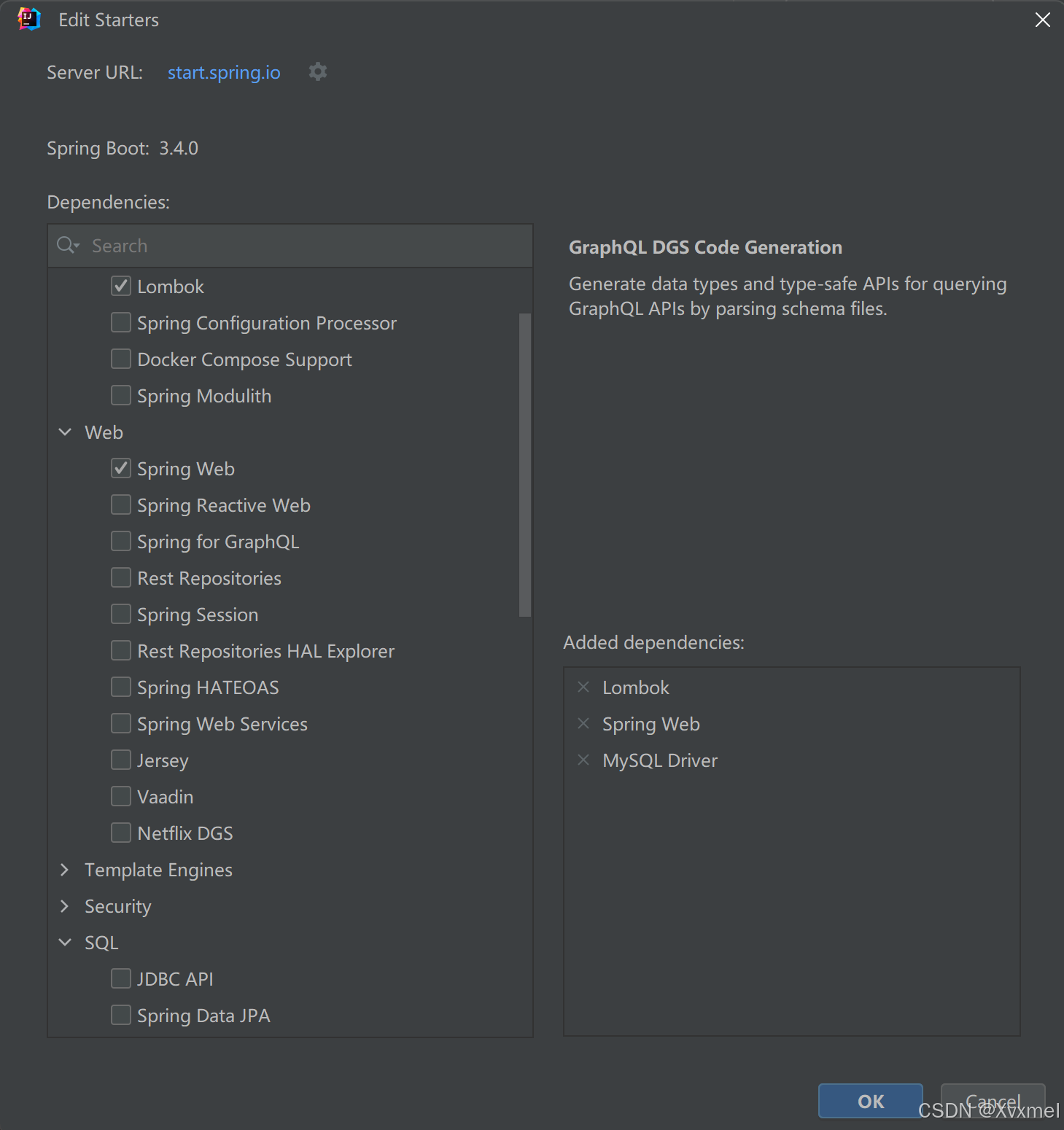Collapse the SQL category
This screenshot has height=1130, width=1064.
(65, 942)
